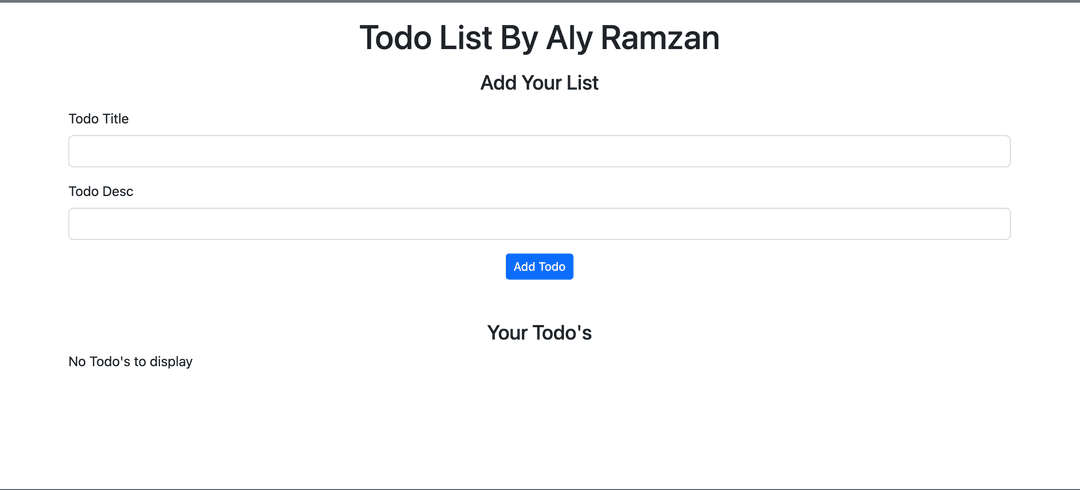1080x490 pixels.
Task: Click the "Todo Desc" label text
Action: pos(101,191)
